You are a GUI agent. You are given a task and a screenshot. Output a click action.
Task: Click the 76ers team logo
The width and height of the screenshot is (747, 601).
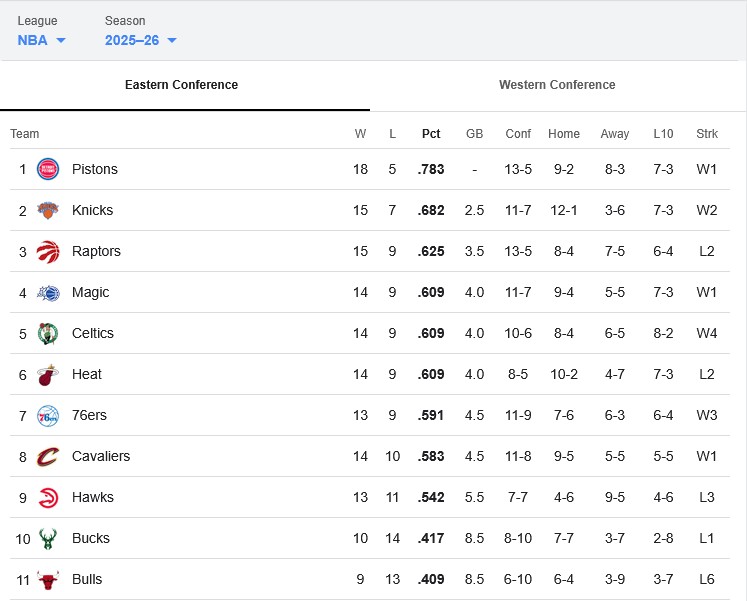48,416
